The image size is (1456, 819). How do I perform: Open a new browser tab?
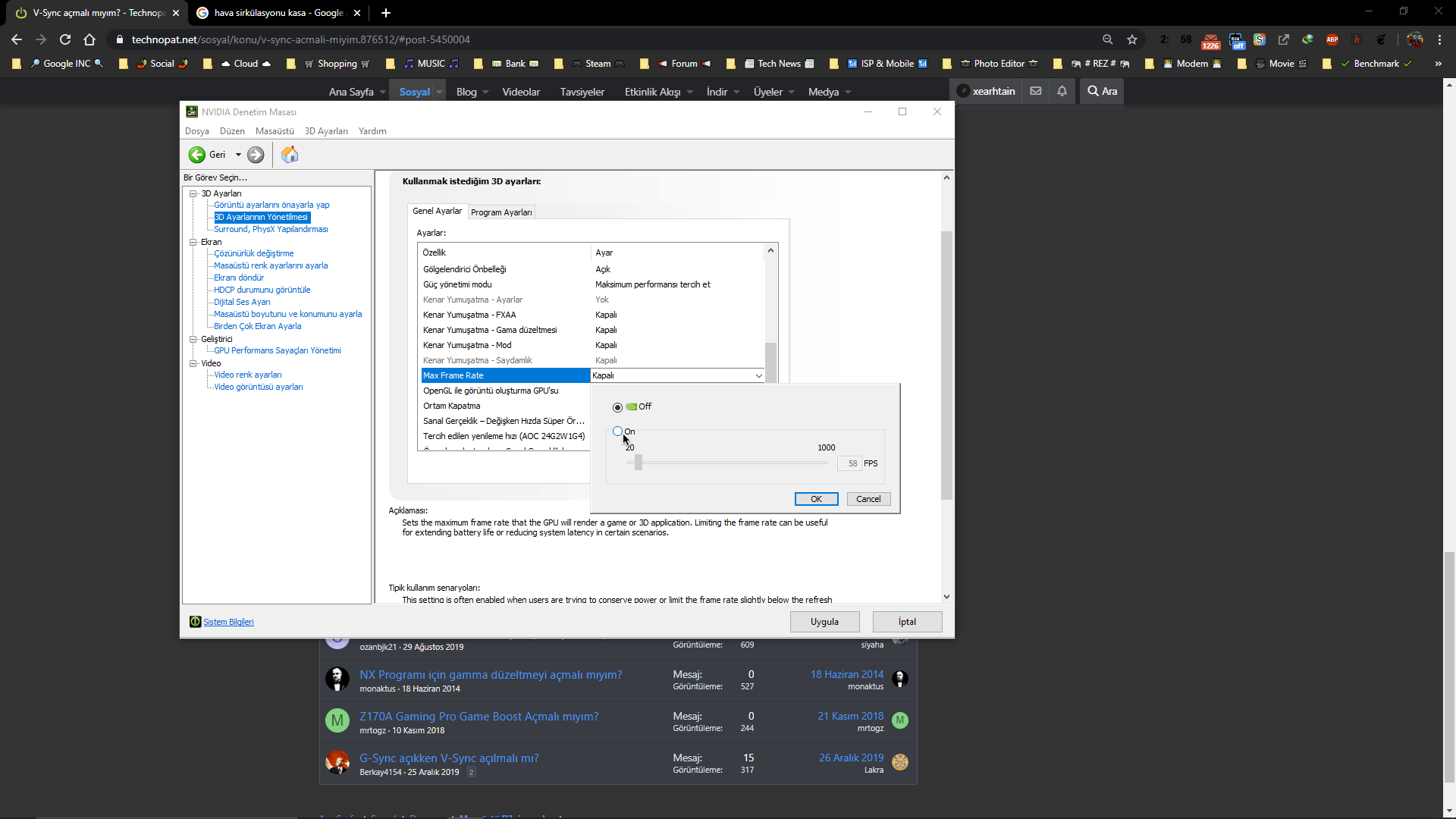tap(386, 13)
